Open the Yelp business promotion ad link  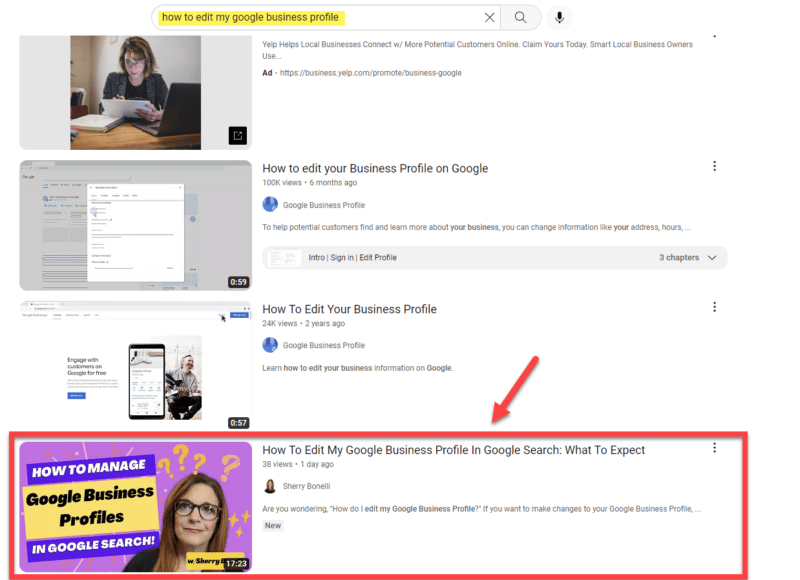pyautogui.click(x=370, y=72)
